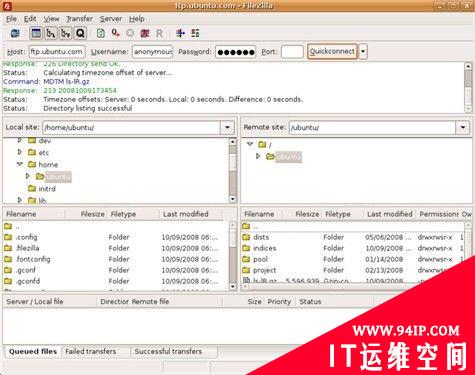Open the Quickconnect history dropdown arrow
The width and height of the screenshot is (475, 375).
tap(363, 52)
